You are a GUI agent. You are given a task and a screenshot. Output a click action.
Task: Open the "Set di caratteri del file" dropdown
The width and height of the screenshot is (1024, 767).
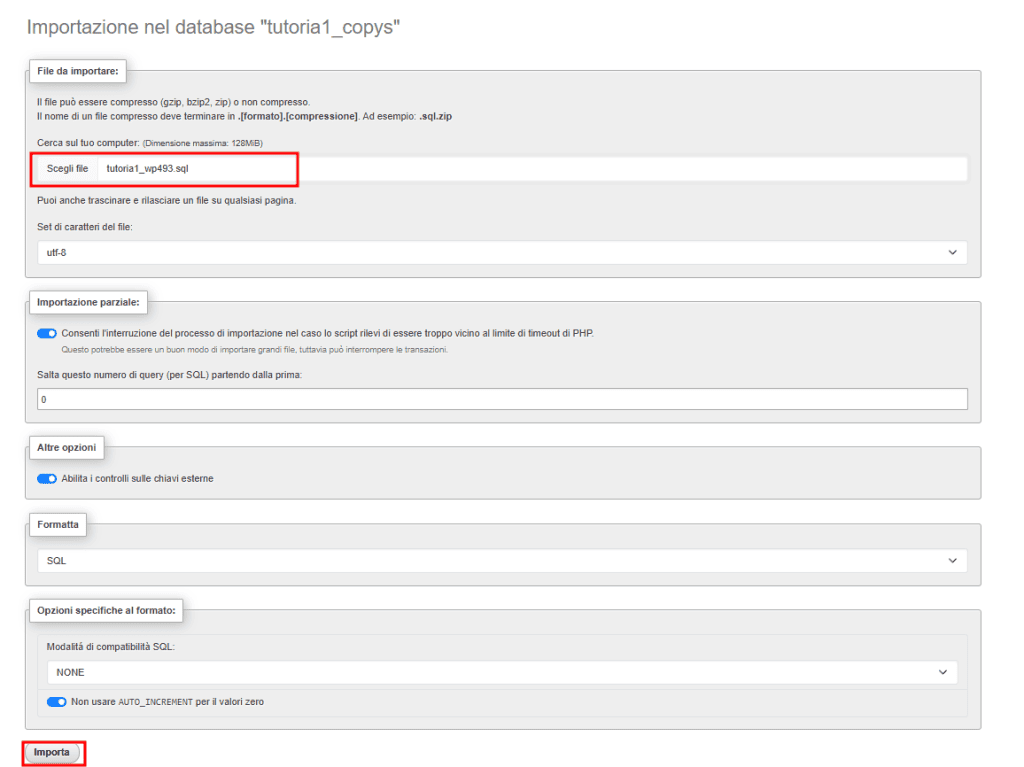click(x=500, y=252)
